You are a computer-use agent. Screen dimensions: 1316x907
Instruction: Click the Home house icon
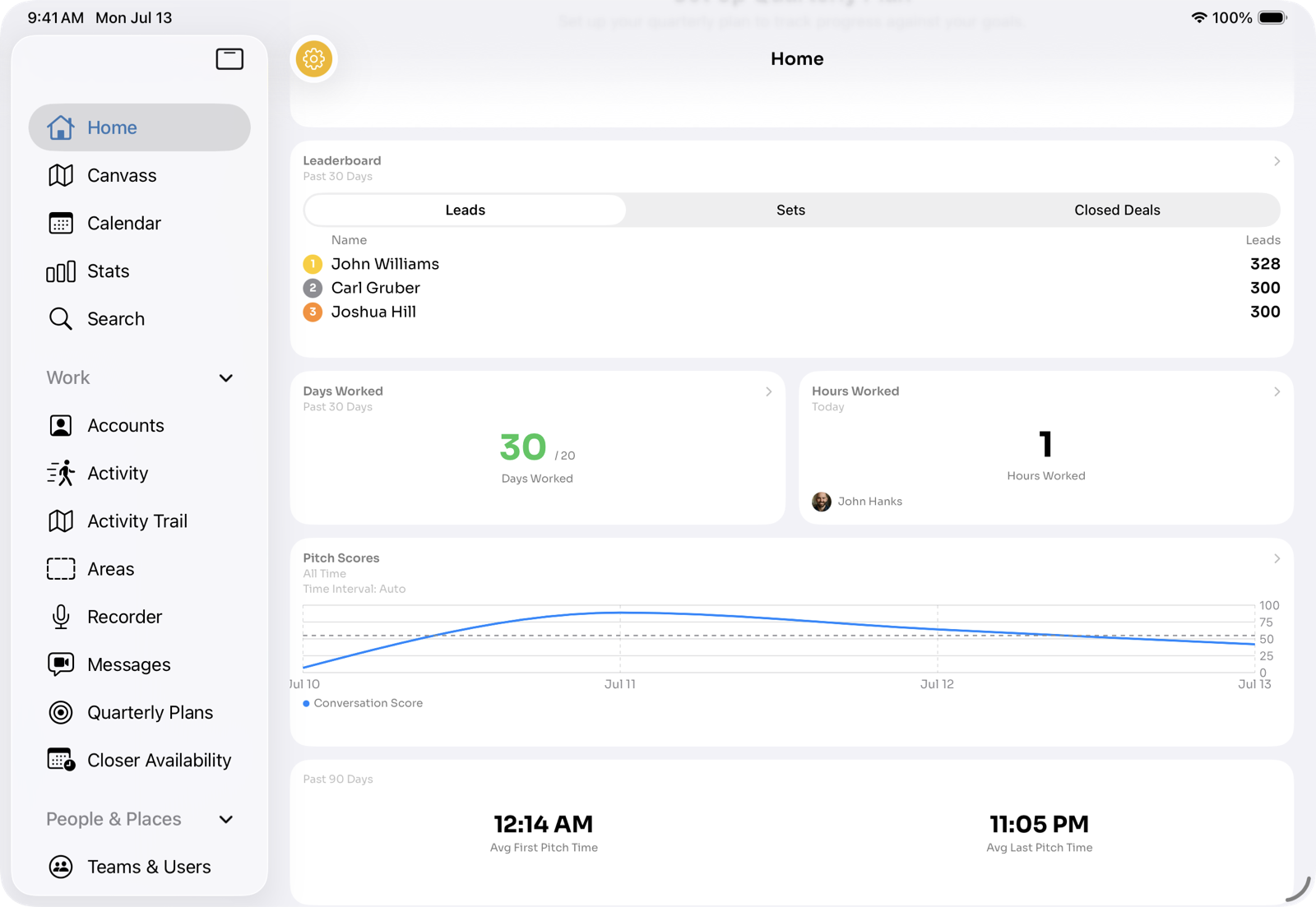60,127
